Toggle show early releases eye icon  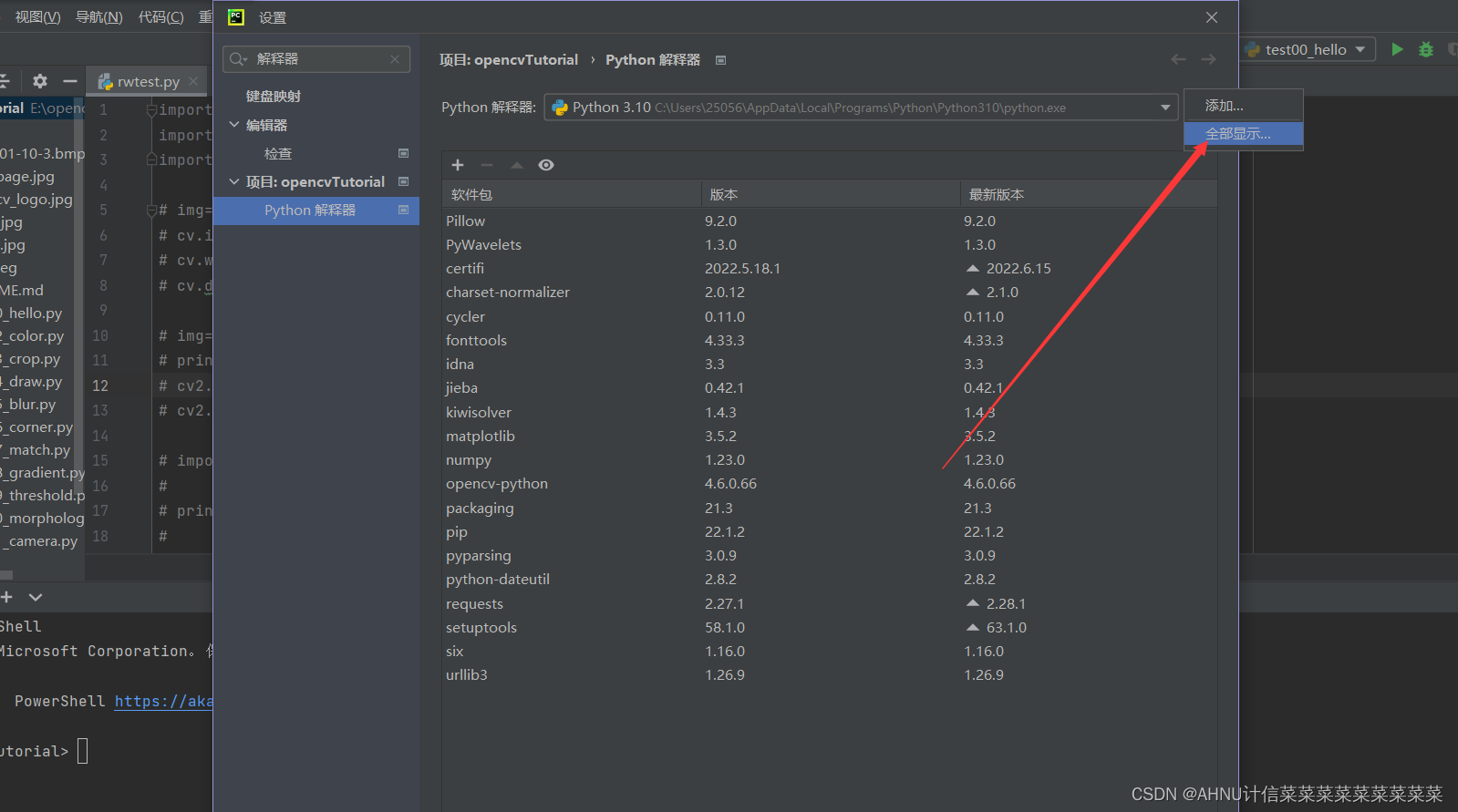pyautogui.click(x=546, y=165)
